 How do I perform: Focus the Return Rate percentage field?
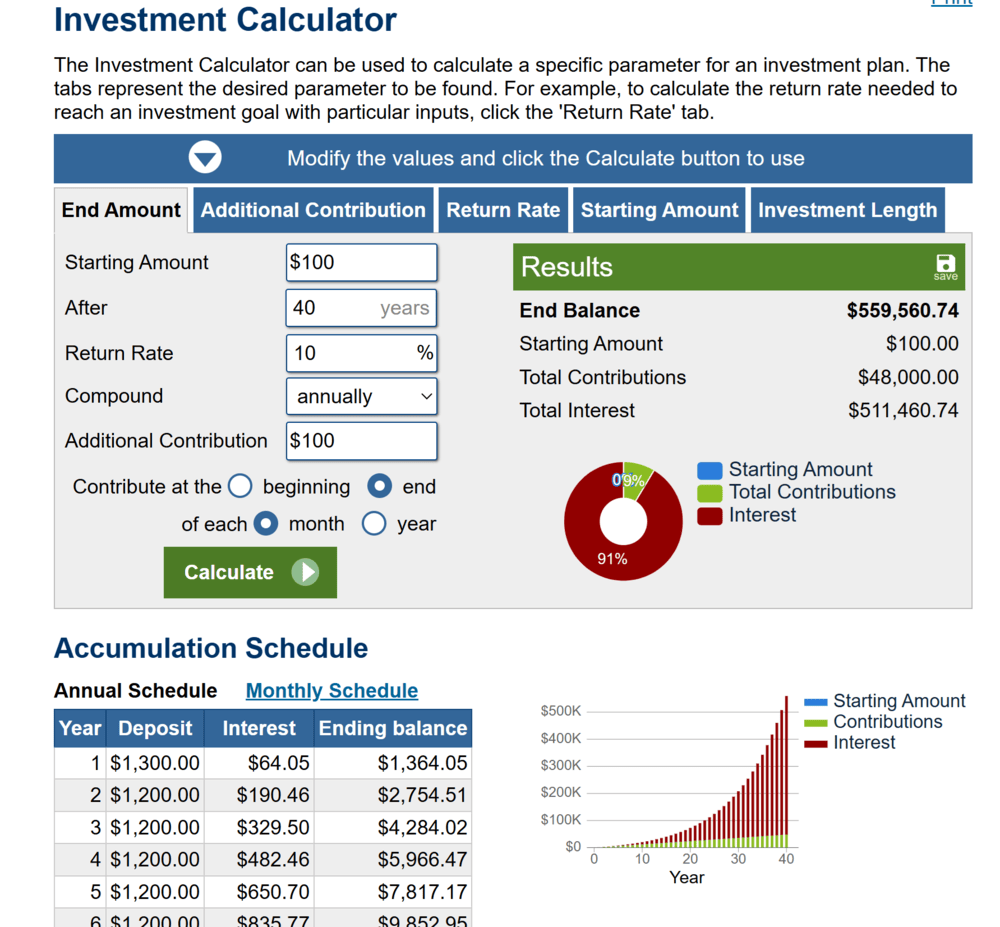click(350, 353)
